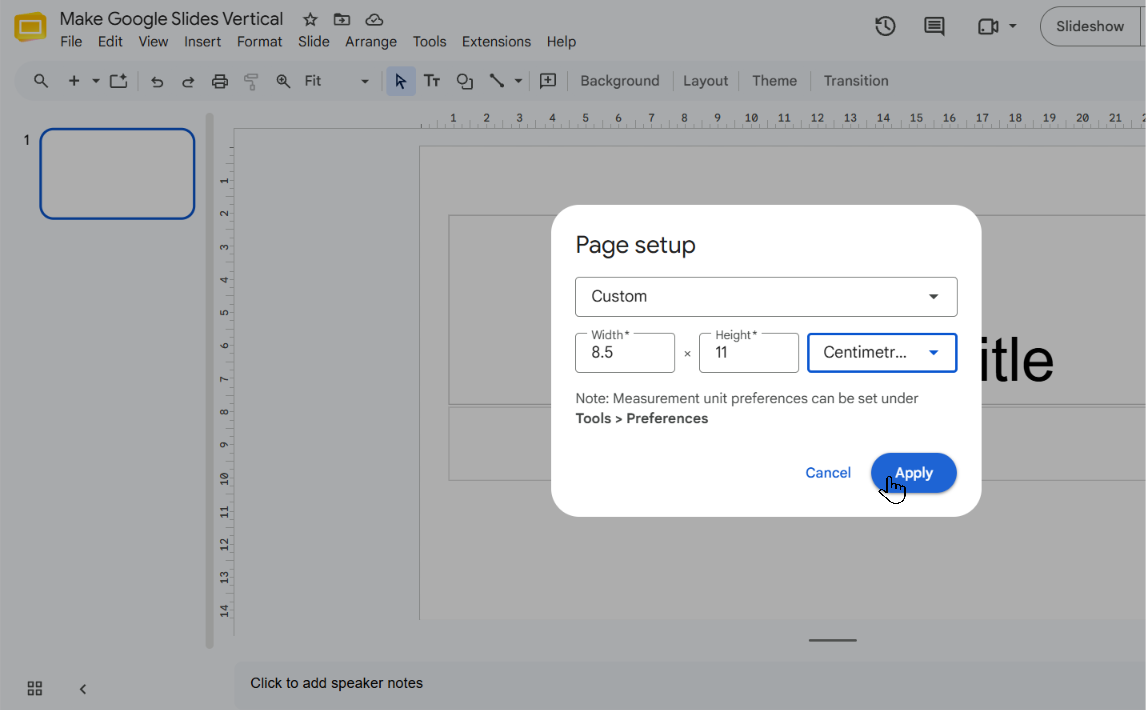This screenshot has width=1146, height=710.
Task: Click the Layout toolbar button
Action: [705, 81]
